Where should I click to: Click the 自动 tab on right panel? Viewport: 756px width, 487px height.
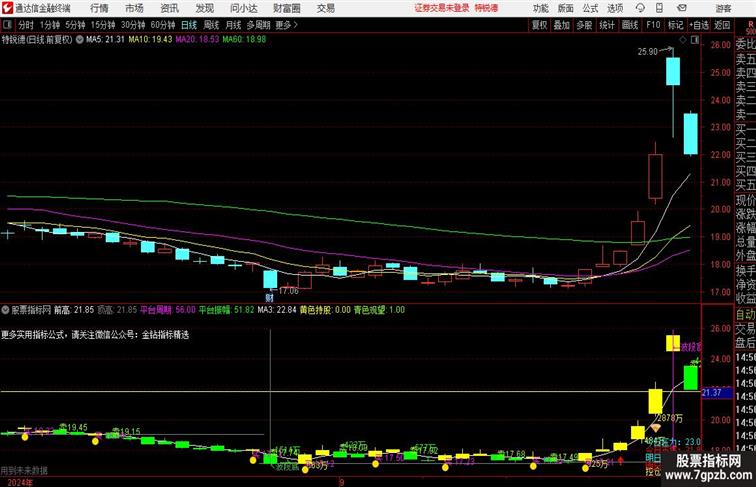click(745, 315)
